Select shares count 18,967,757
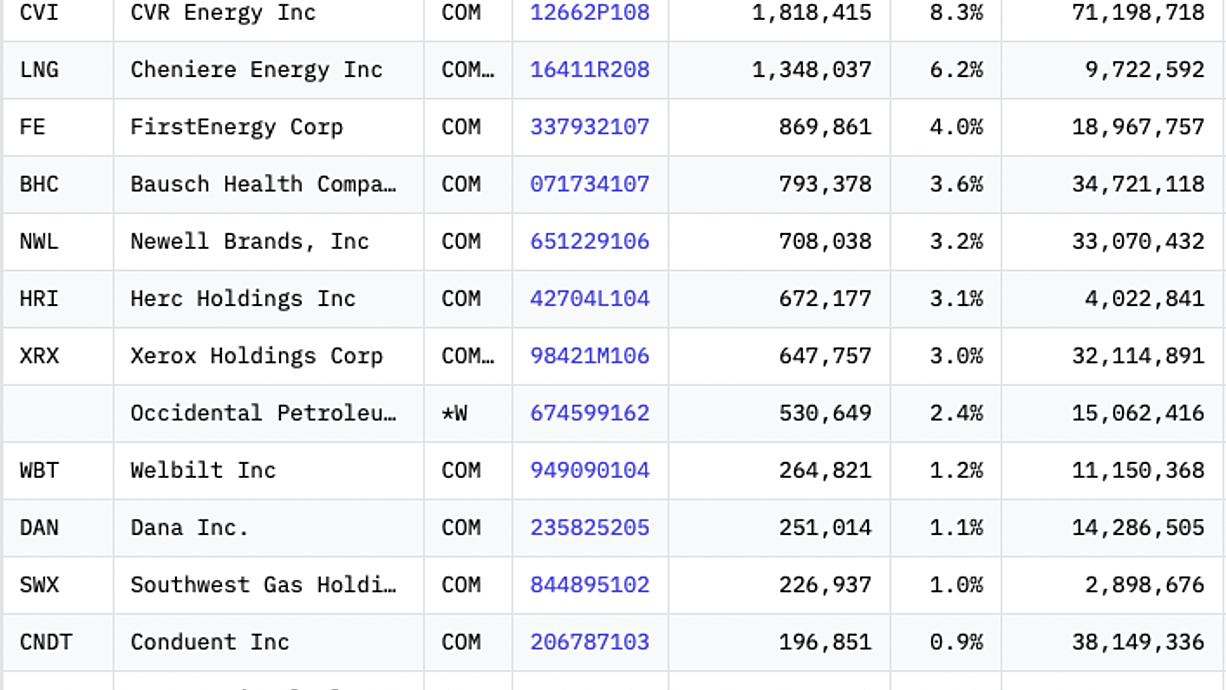Screen dimensions: 1226x690 tap(1138, 127)
